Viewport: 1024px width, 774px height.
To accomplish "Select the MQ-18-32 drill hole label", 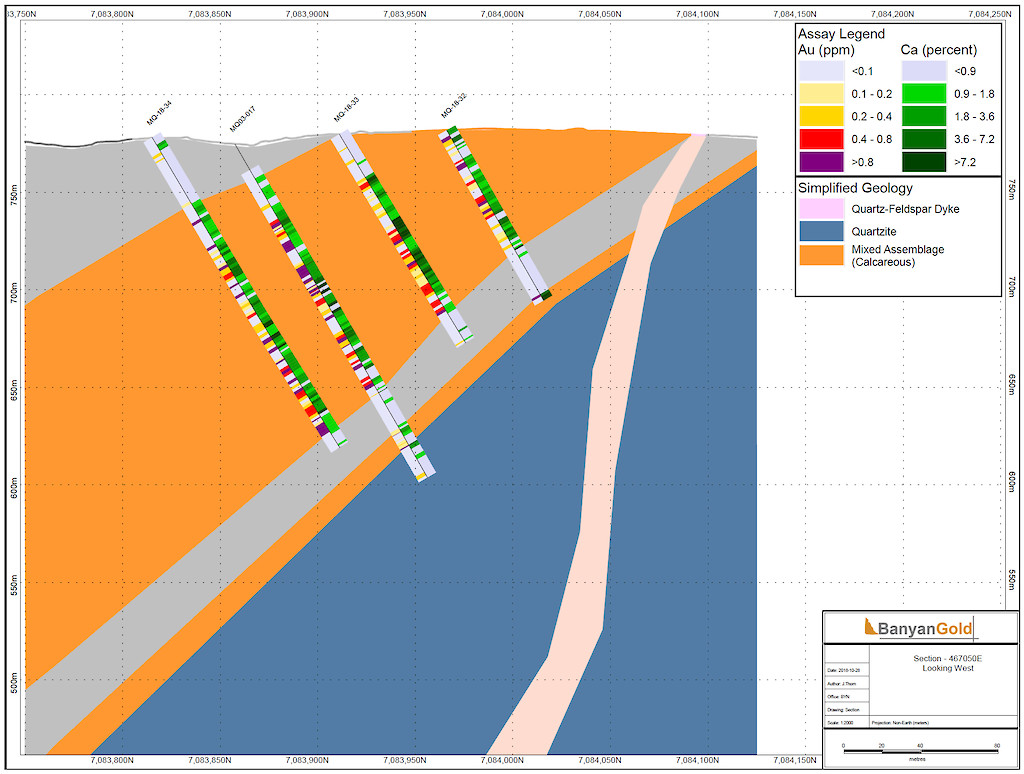I will coord(454,107).
